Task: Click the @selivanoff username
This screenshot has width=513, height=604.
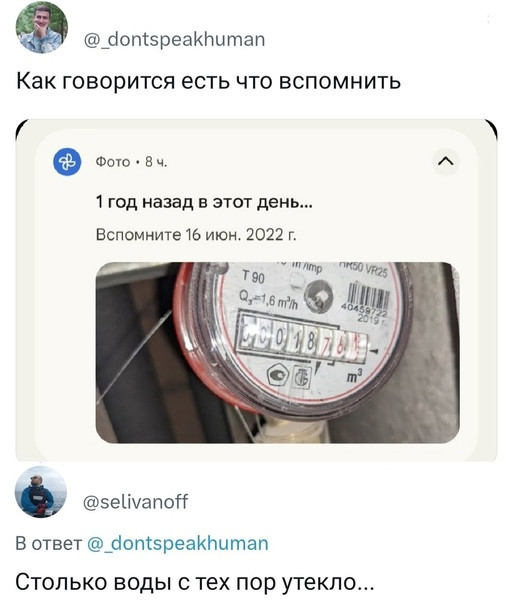Action: click(136, 502)
